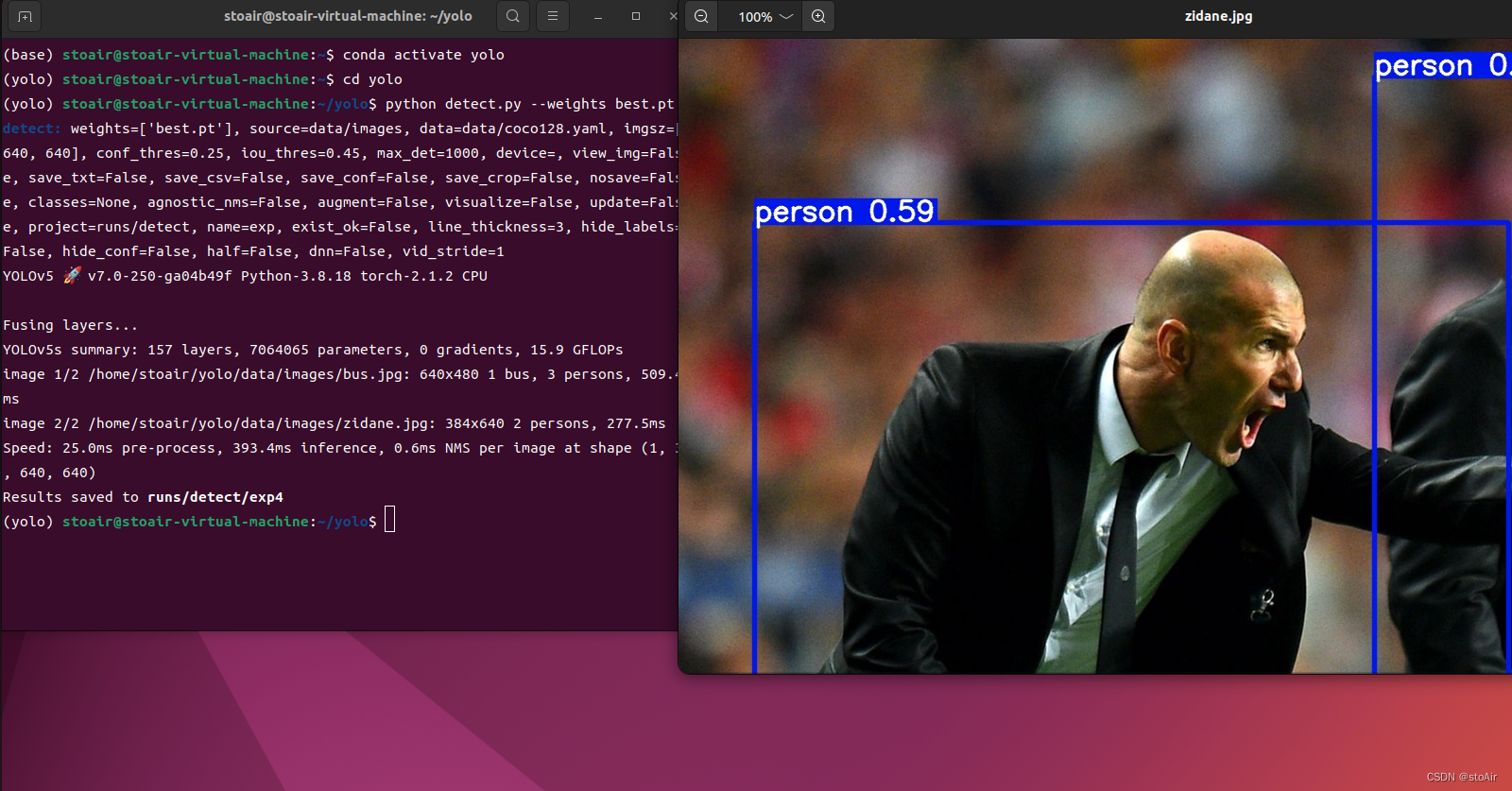Viewport: 1512px width, 791px height.
Task: Expand the 100% zoom level dropdown
Action: click(765, 16)
